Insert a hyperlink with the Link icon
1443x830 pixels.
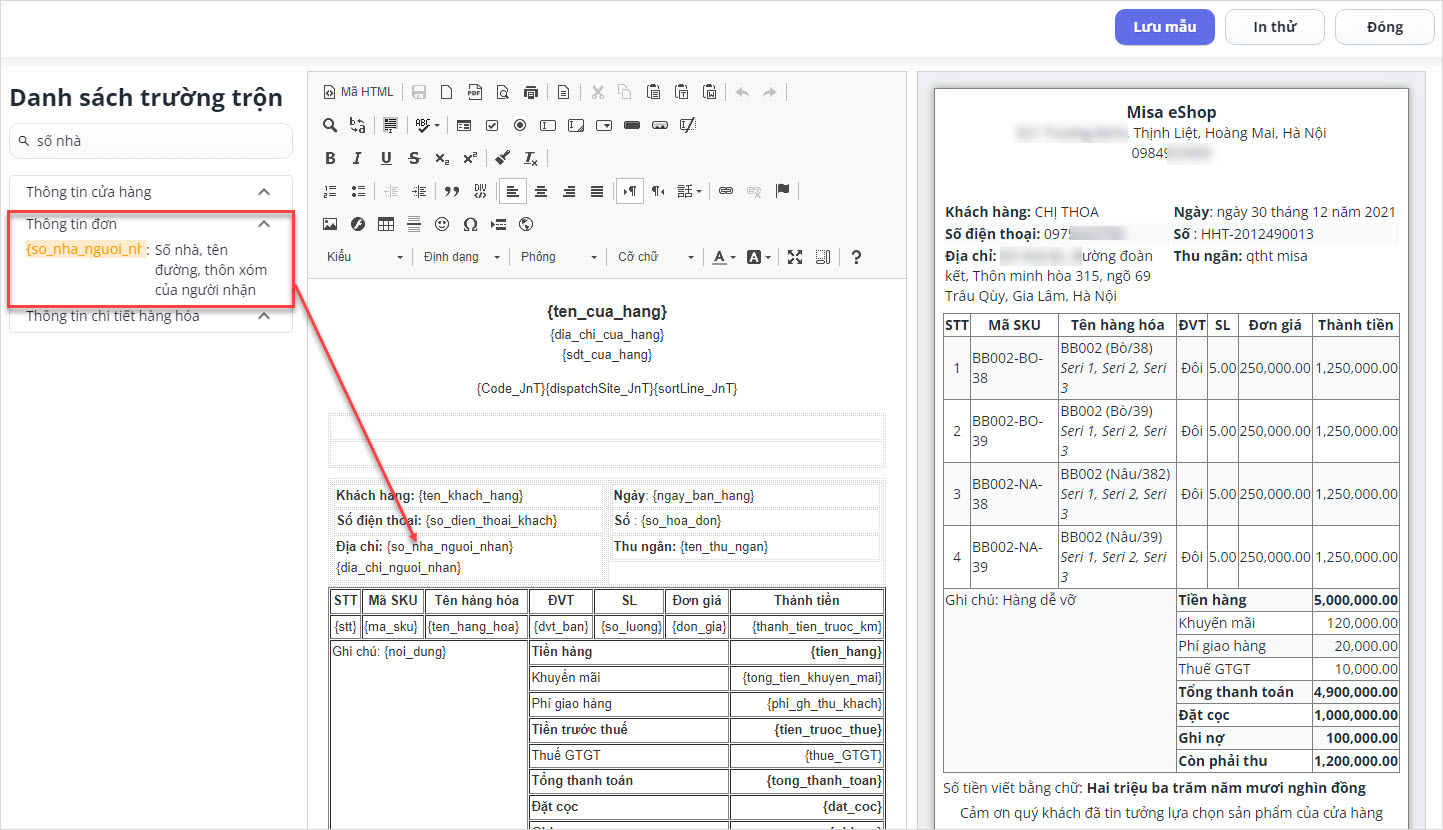[726, 191]
